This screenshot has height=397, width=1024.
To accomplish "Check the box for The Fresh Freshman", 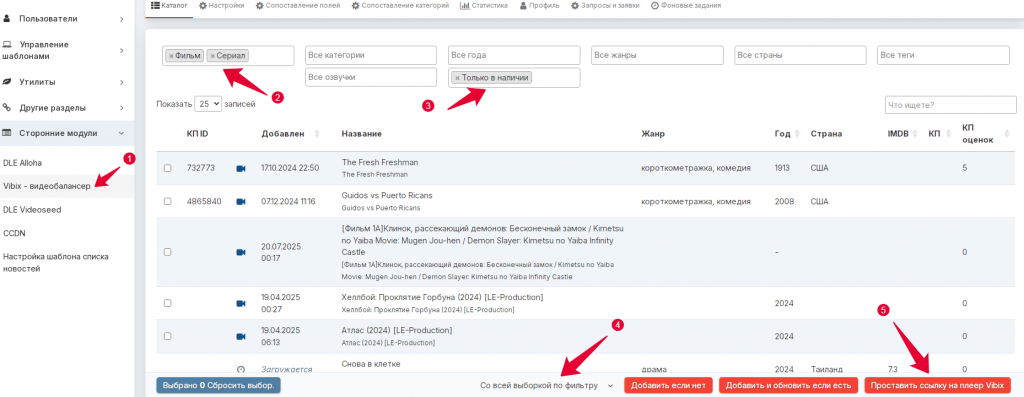I will click(168, 168).
